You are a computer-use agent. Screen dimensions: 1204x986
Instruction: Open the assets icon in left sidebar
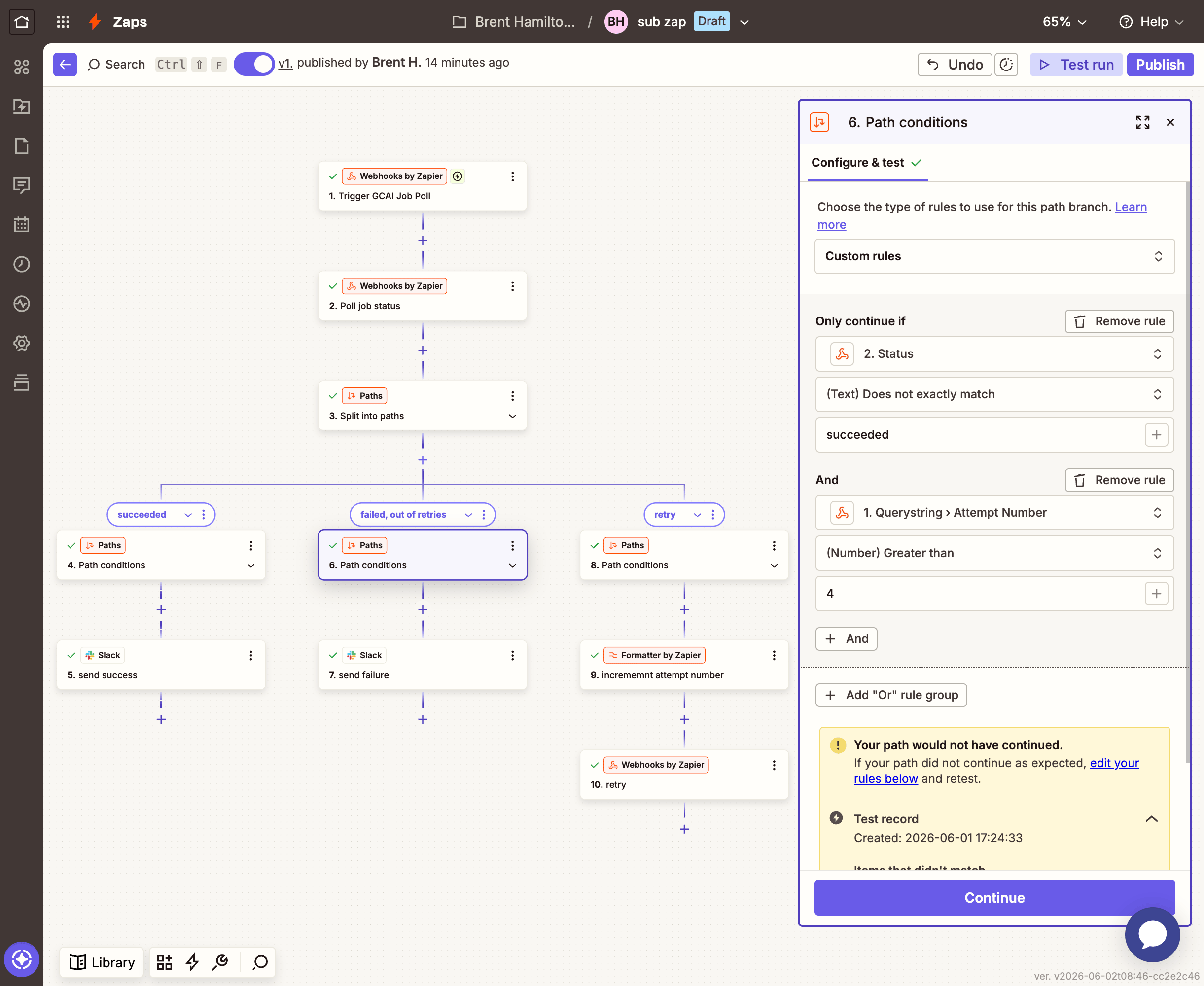click(22, 67)
